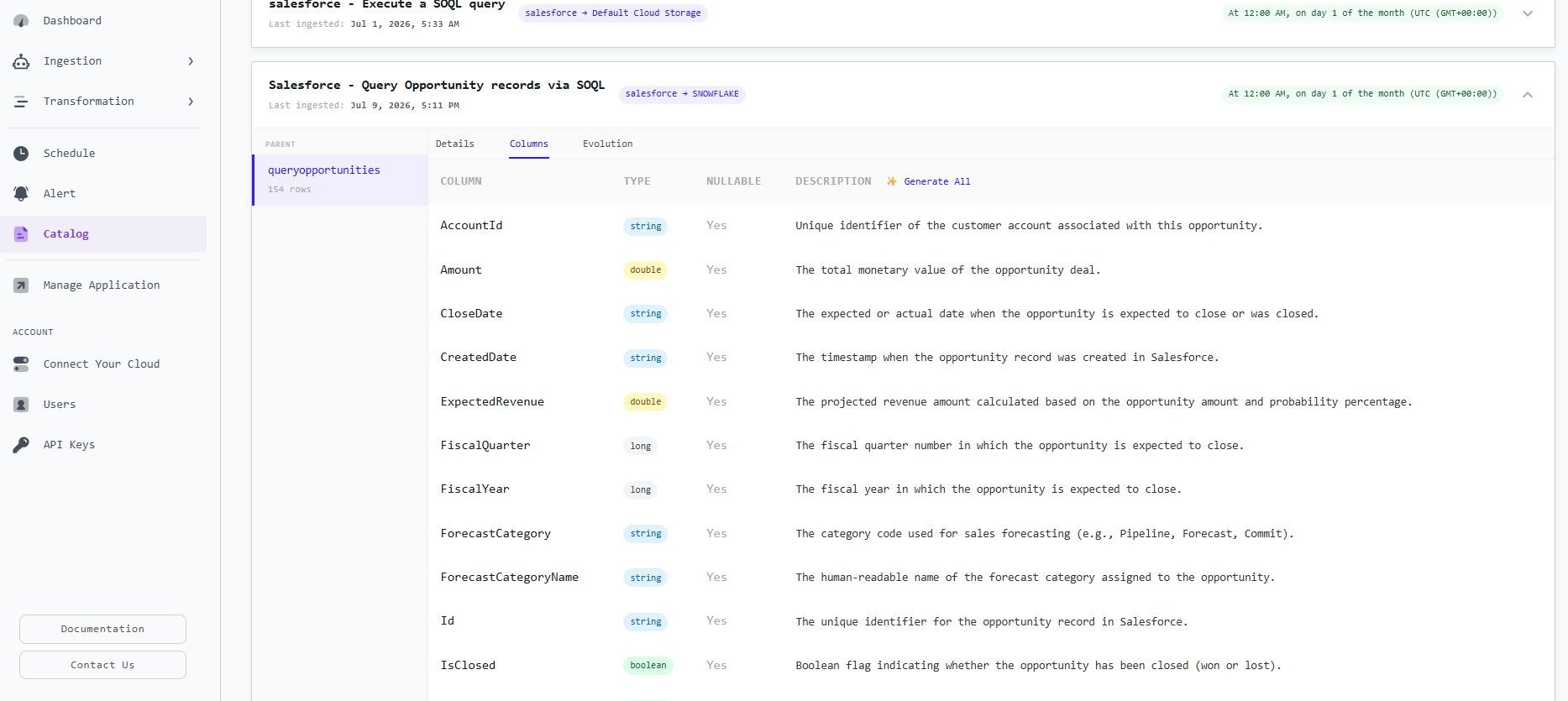Click the Contact Us button
The image size is (1568, 701).
[102, 665]
